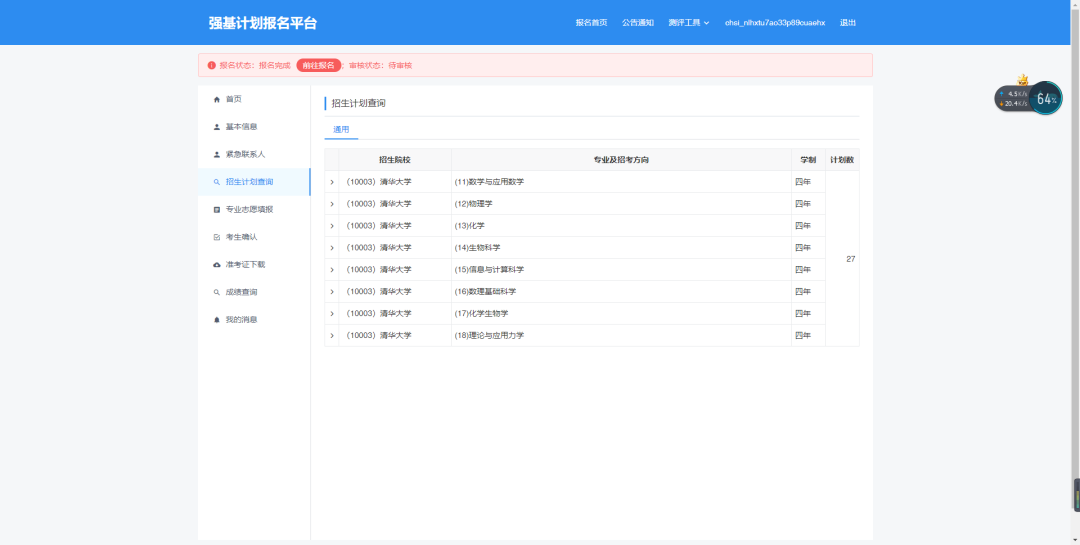This screenshot has height=545, width=1080.
Task: Click the 专业及招考方向 column header
Action: click(x=621, y=160)
